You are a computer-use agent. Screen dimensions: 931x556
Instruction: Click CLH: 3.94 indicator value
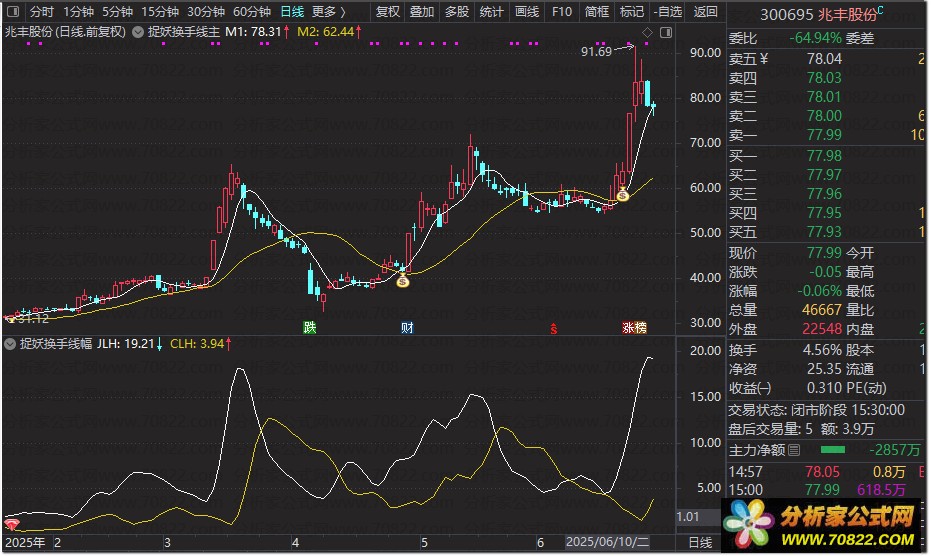coord(197,344)
